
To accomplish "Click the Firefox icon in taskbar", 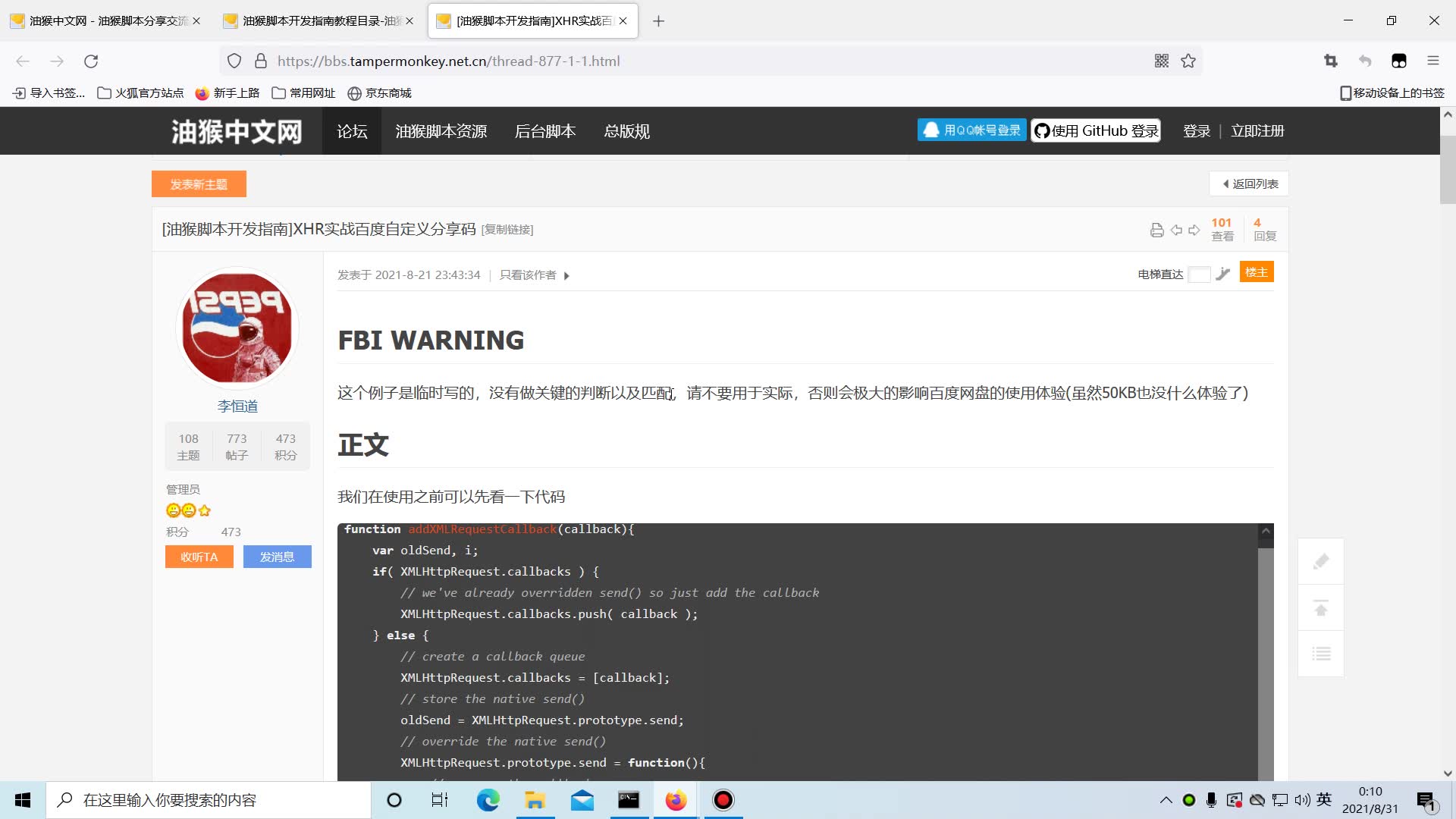I will (x=676, y=800).
